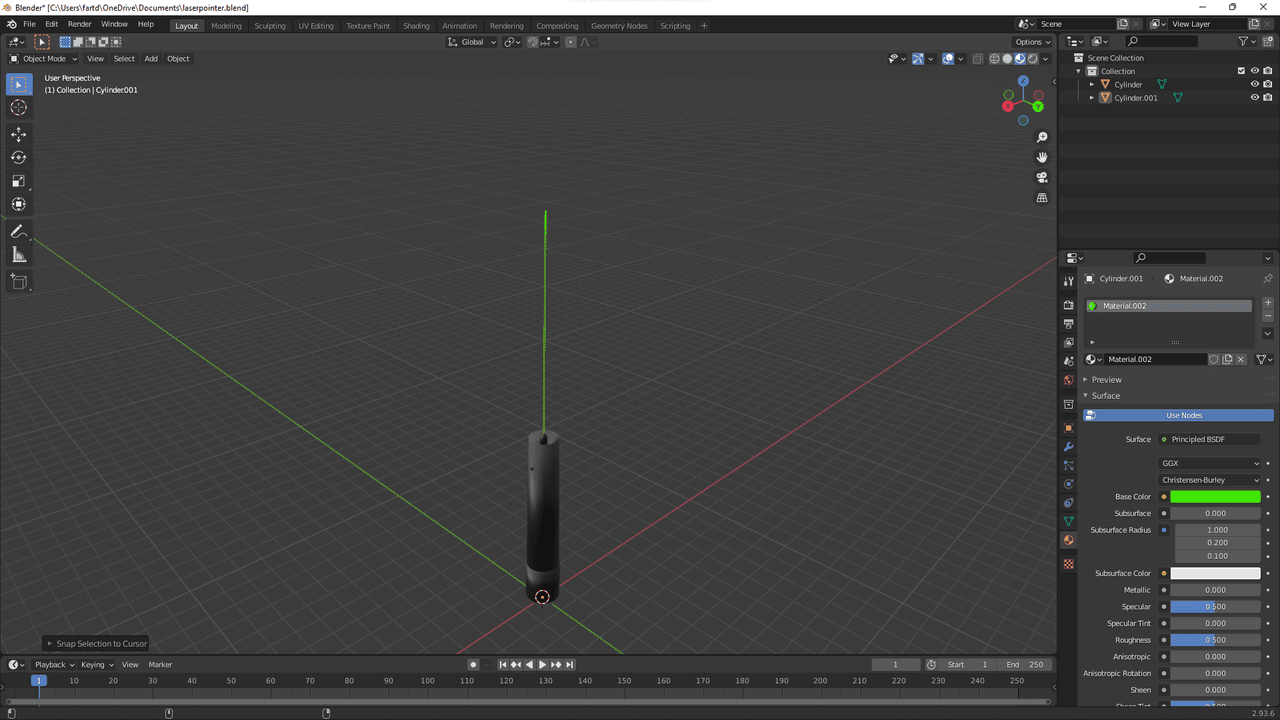The image size is (1280, 720).
Task: Toggle camera view in viewport
Action: [1042, 178]
